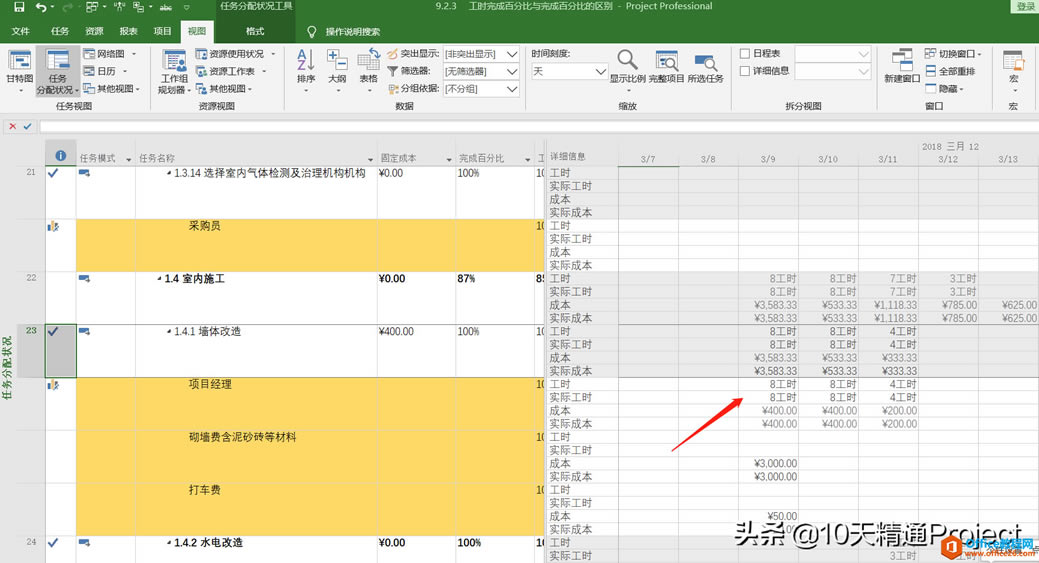Enable the 详细信息 details checkbox
The image size is (1039, 563).
pos(745,71)
